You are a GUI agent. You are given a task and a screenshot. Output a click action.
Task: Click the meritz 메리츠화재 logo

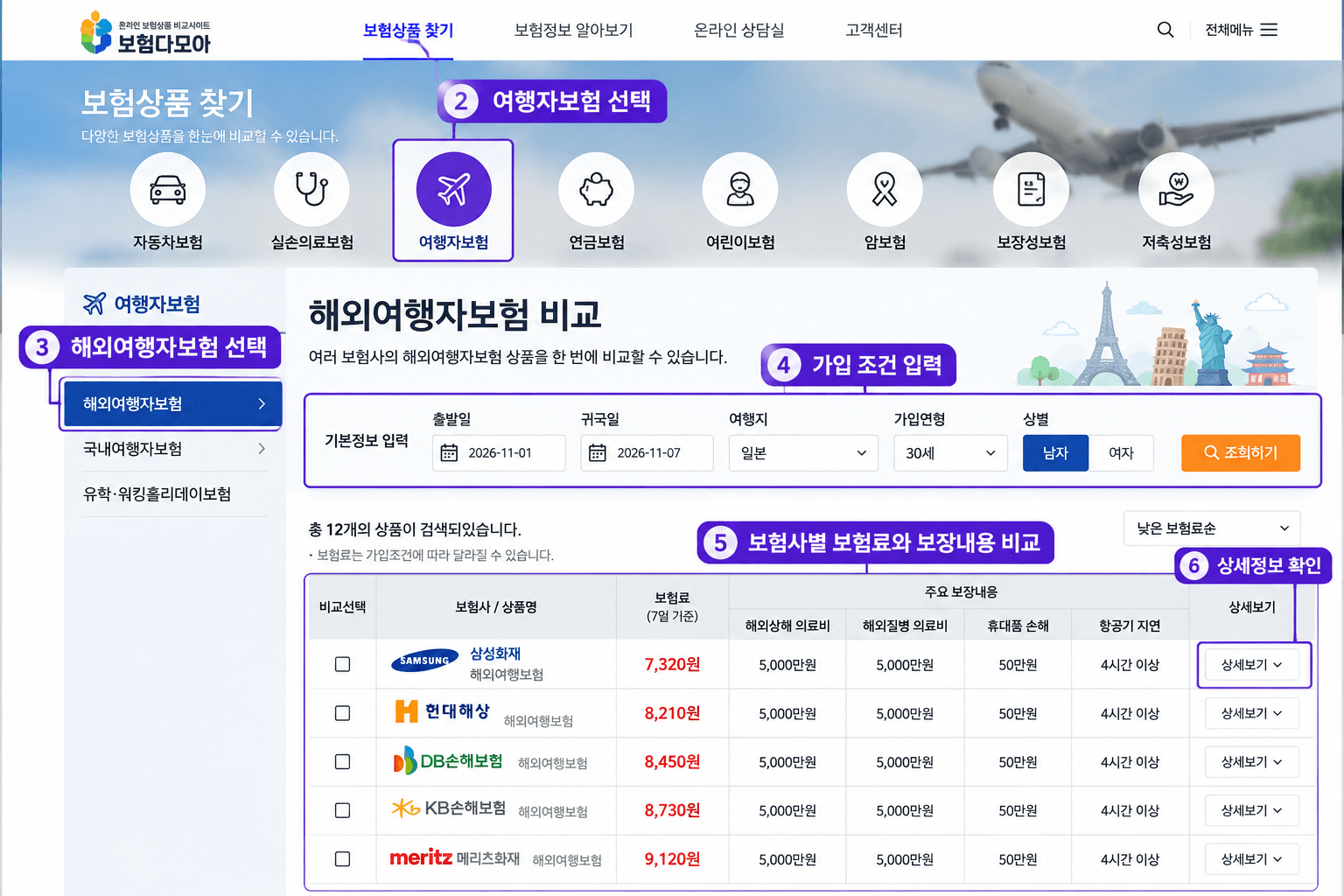(454, 857)
